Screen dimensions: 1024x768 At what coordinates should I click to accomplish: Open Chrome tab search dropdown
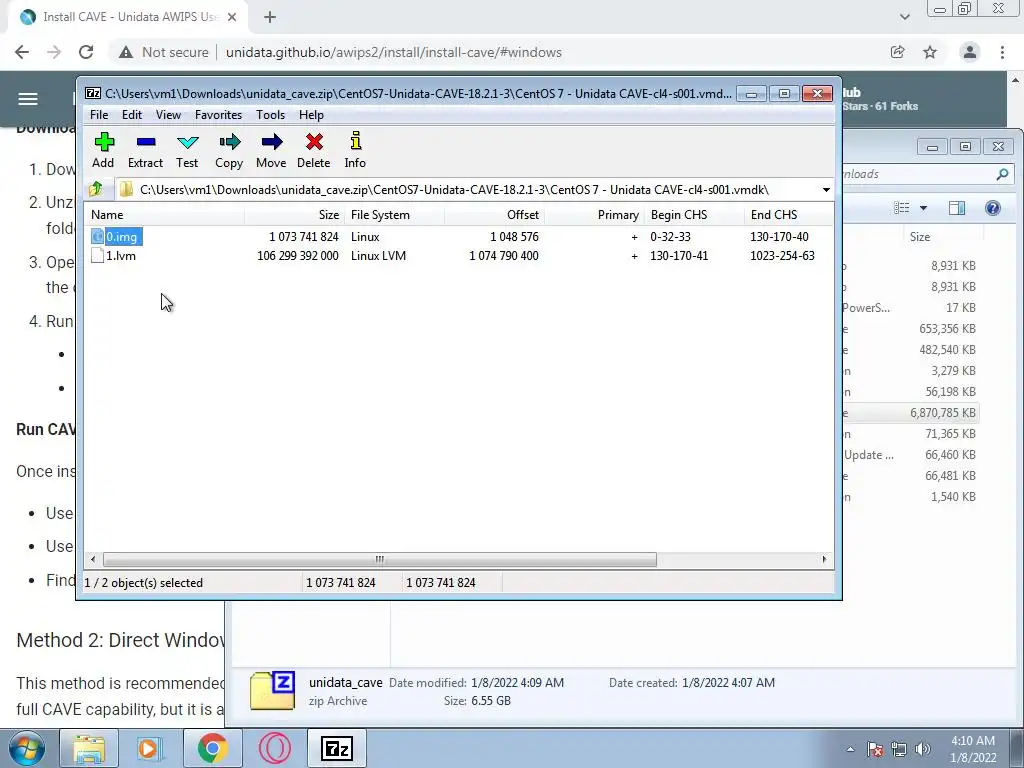[904, 18]
